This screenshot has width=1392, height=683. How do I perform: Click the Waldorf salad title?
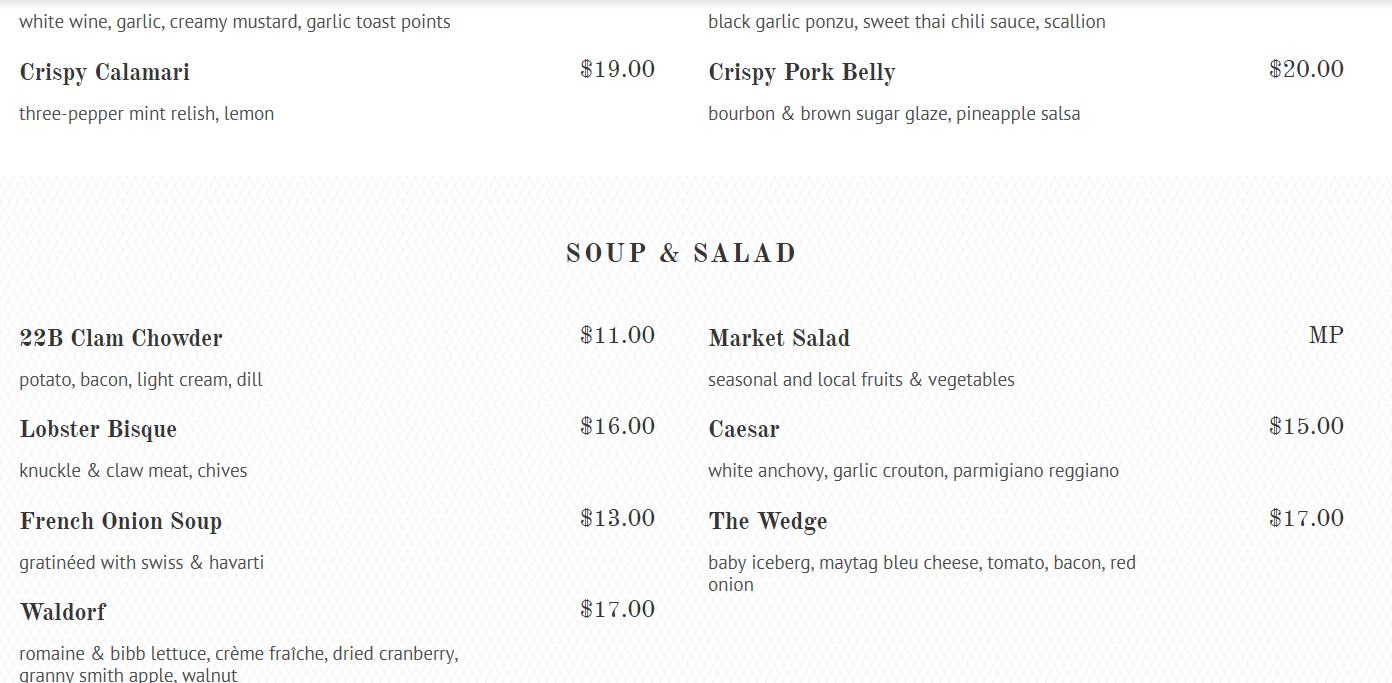point(62,611)
